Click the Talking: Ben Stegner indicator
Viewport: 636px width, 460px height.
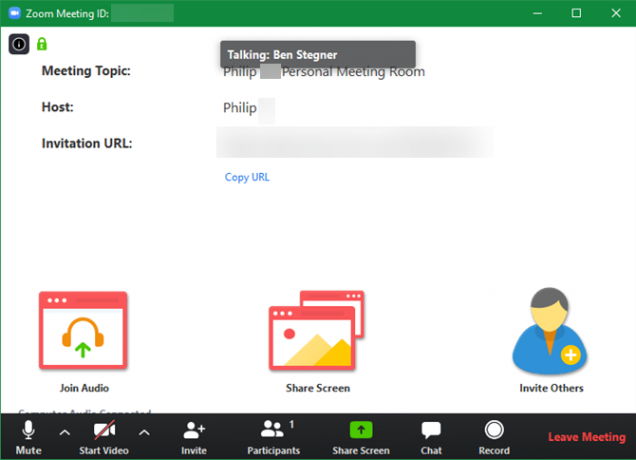(318, 54)
